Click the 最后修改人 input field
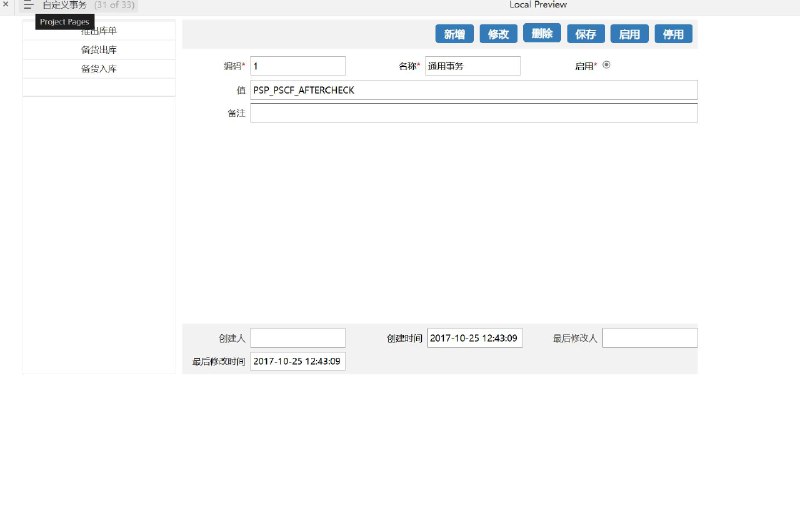This screenshot has height=526, width=800. pyautogui.click(x=649, y=338)
